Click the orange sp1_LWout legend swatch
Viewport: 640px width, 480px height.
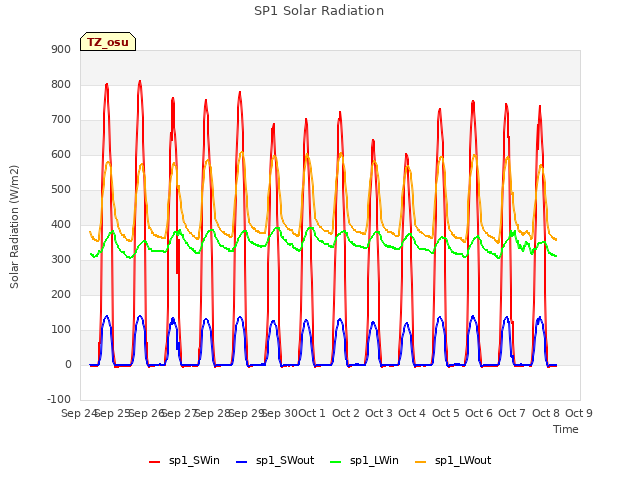[x=420, y=462]
